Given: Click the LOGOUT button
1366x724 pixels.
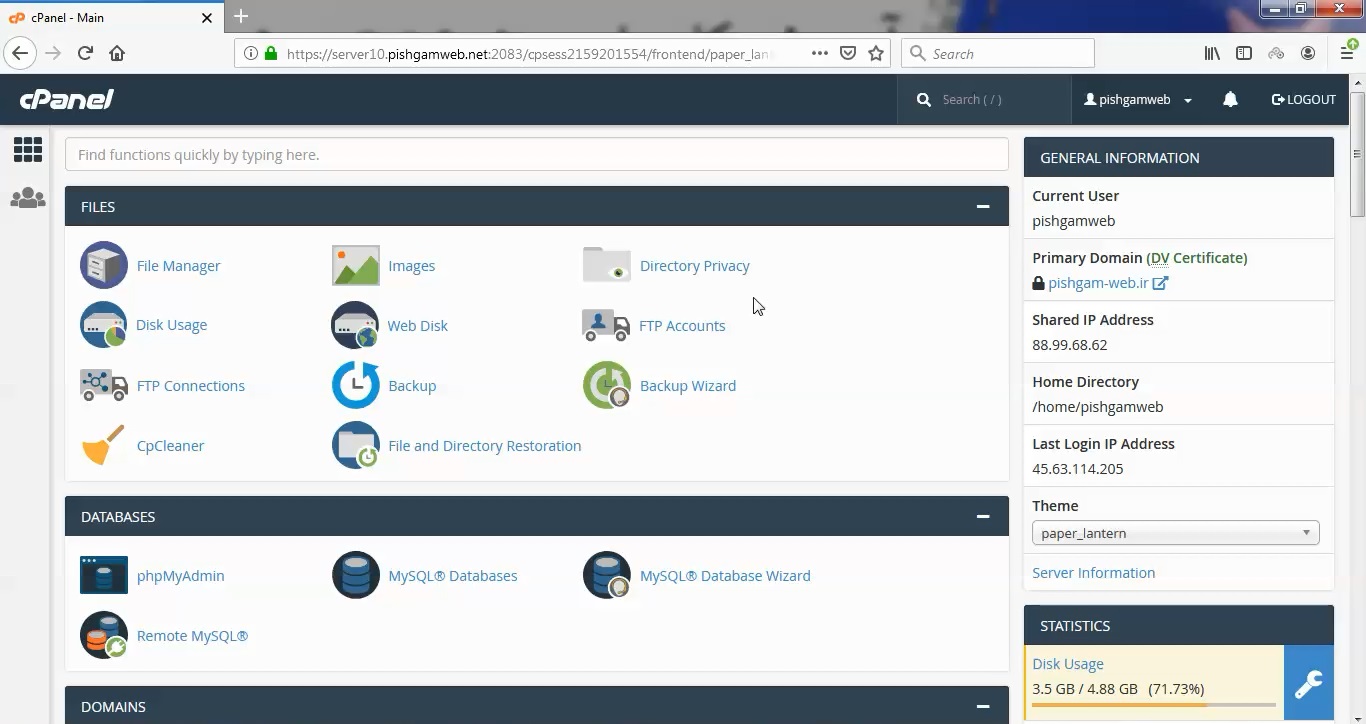Looking at the screenshot, I should click(1303, 99).
